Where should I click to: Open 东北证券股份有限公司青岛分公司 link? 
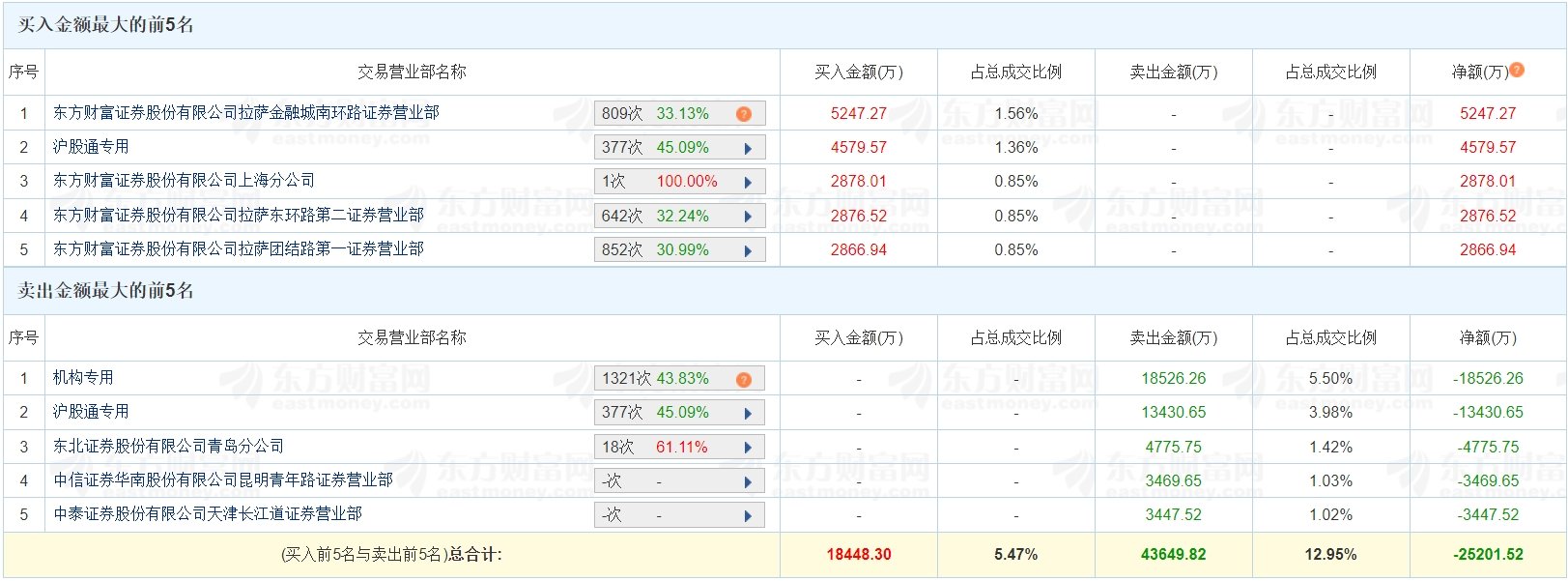168,447
